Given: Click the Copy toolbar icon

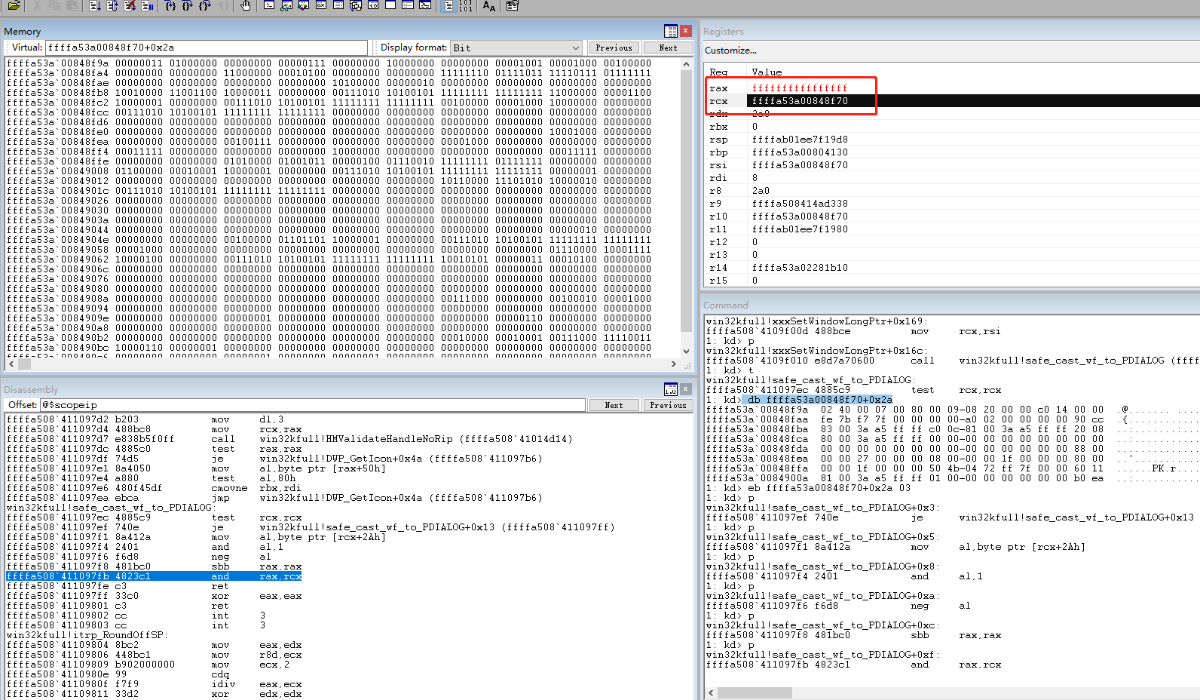Looking at the screenshot, I should click(54, 6).
